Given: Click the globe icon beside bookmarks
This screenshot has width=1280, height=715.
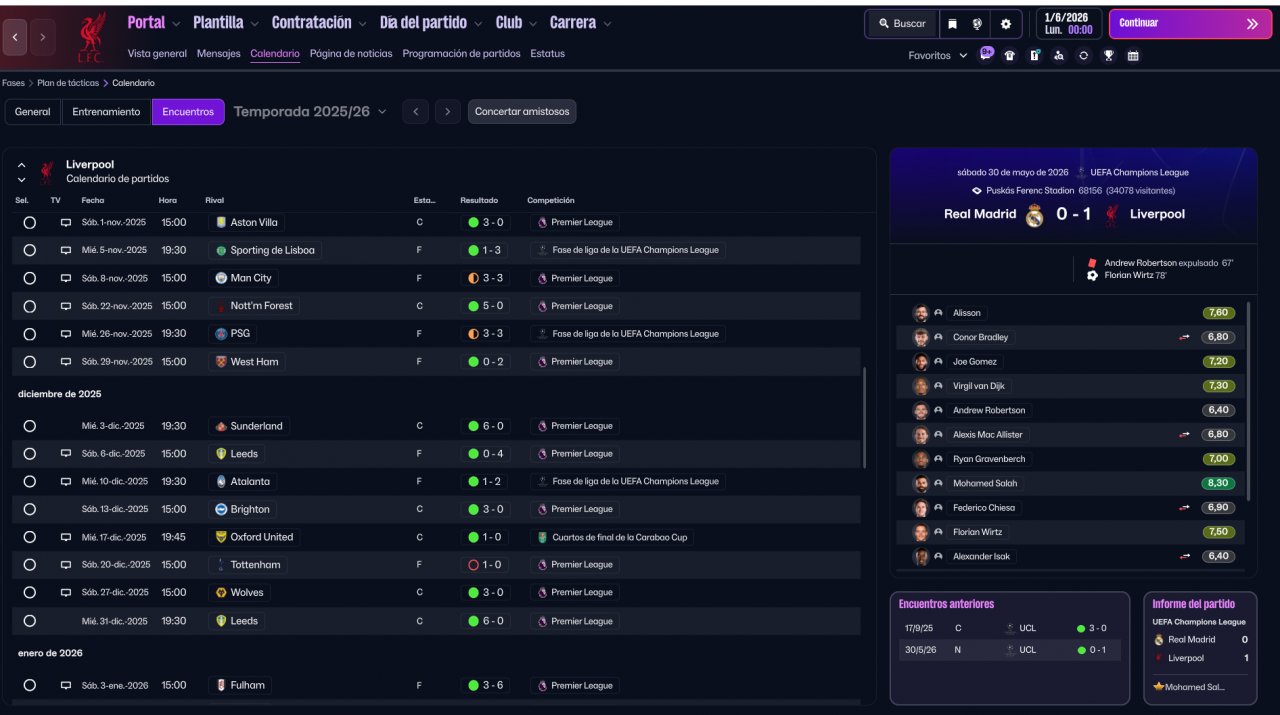Looking at the screenshot, I should [x=977, y=24].
